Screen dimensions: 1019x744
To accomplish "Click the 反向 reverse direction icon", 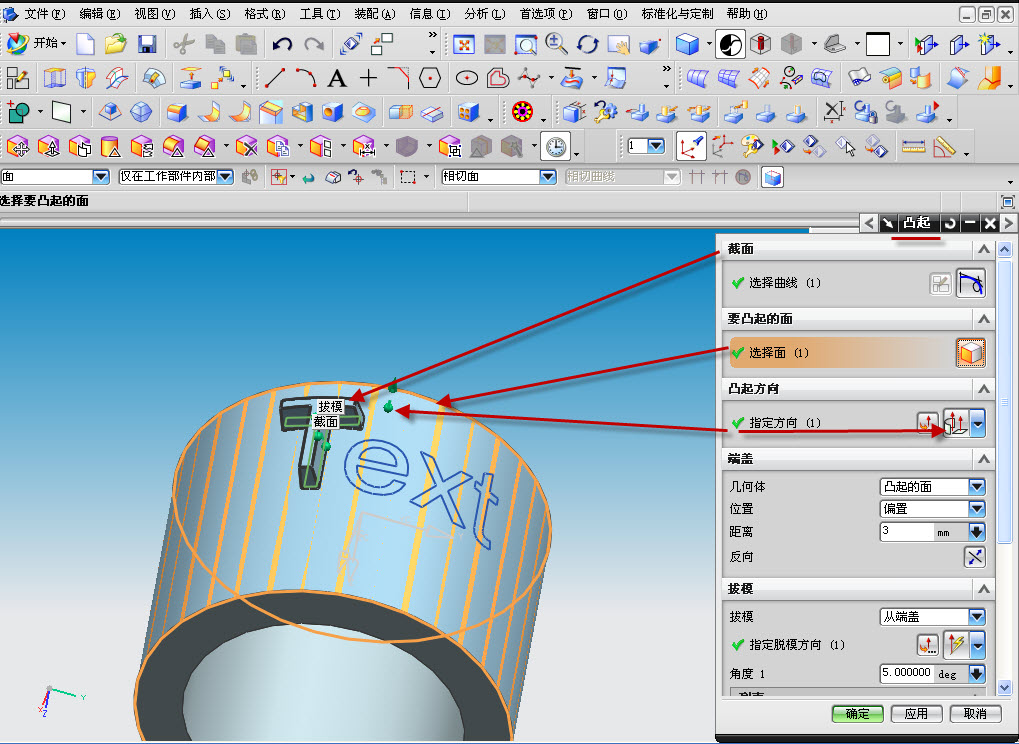I will pyautogui.click(x=975, y=556).
